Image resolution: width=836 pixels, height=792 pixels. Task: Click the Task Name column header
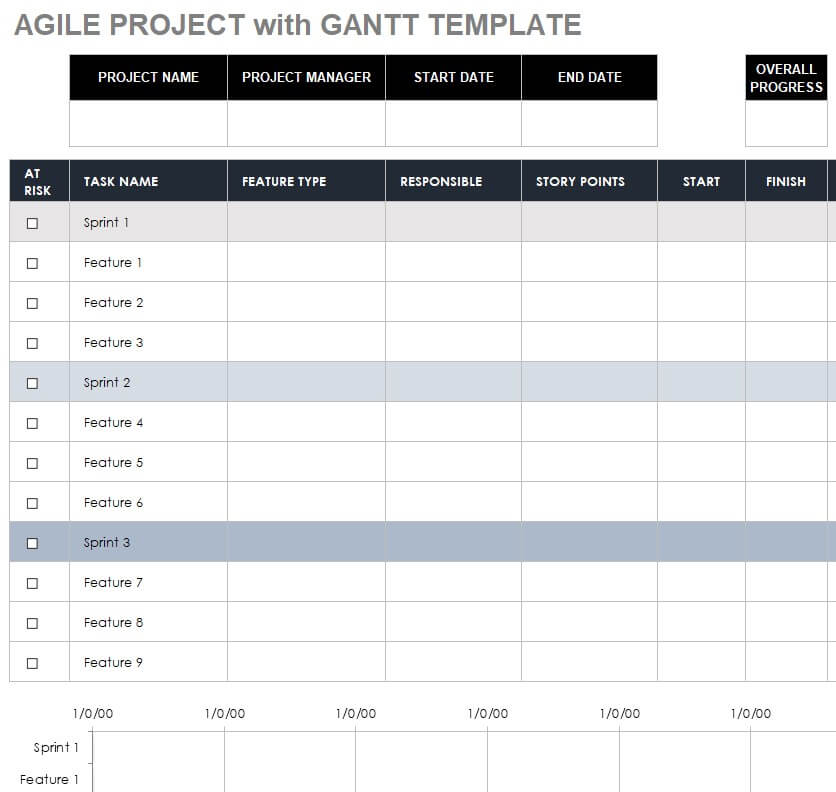tap(121, 181)
